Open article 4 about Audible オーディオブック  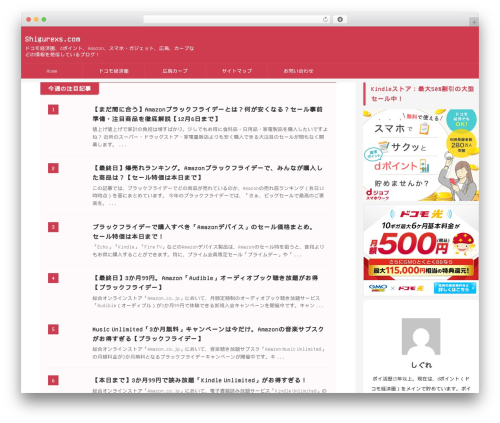click(x=205, y=283)
